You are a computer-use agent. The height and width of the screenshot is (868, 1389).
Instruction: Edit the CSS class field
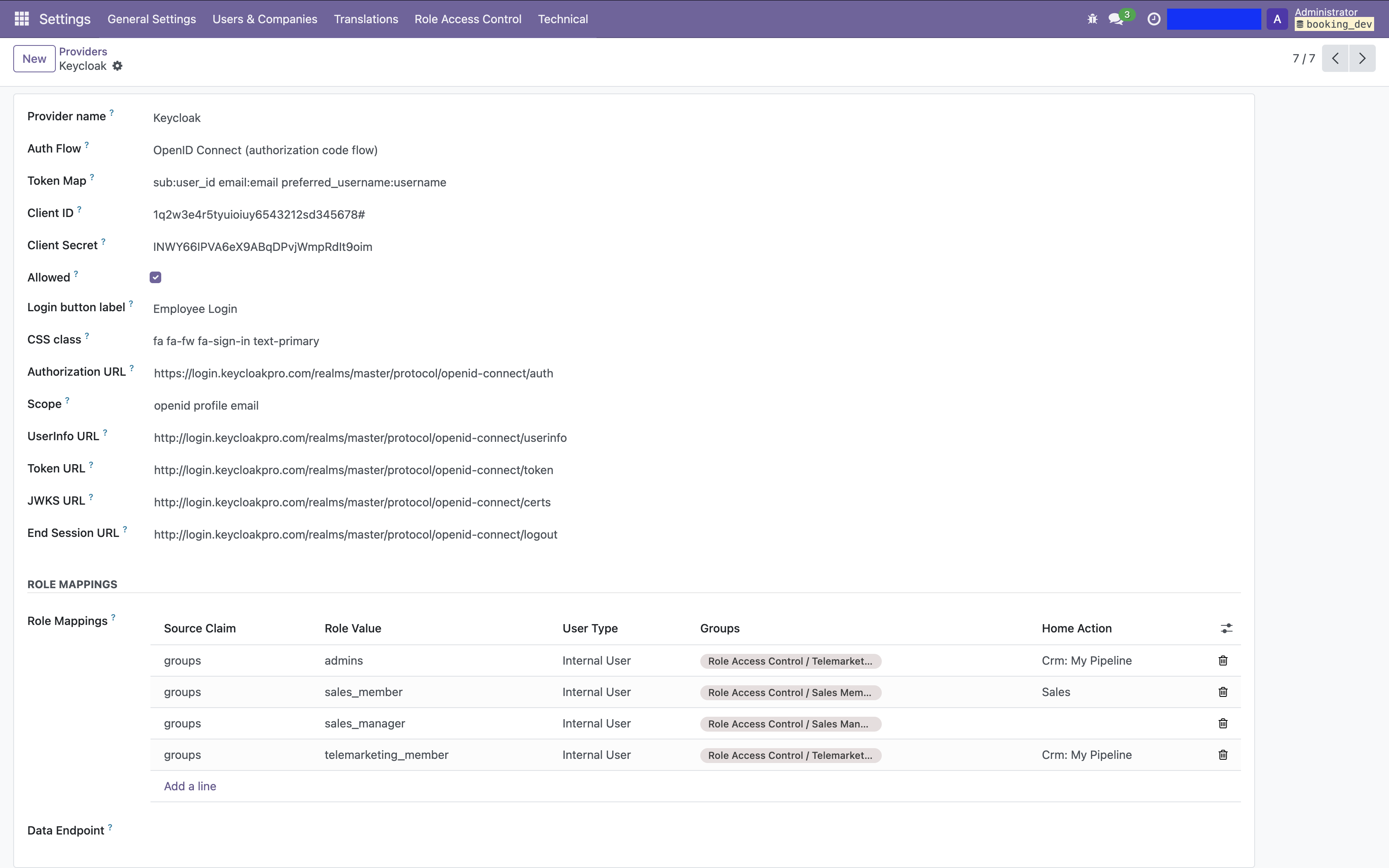[696, 341]
